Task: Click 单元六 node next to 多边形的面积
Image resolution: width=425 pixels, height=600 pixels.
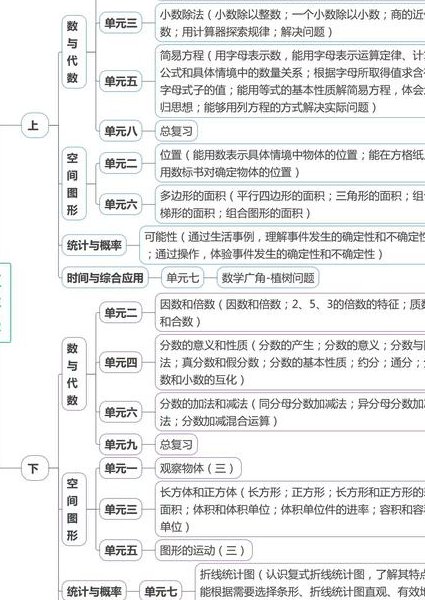Action: pos(120,204)
